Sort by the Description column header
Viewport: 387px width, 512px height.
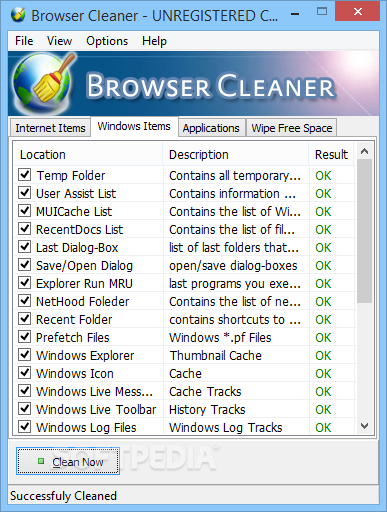(x=236, y=154)
